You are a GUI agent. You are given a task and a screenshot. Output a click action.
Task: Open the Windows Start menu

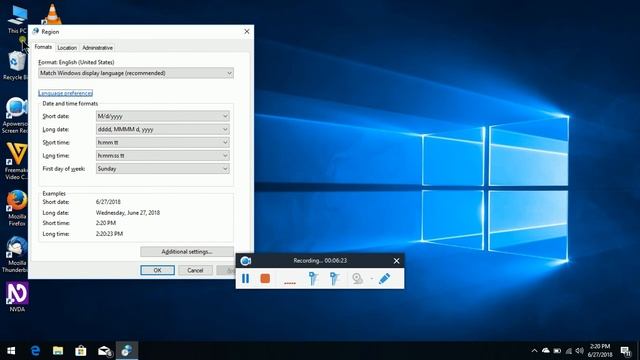(x=11, y=351)
